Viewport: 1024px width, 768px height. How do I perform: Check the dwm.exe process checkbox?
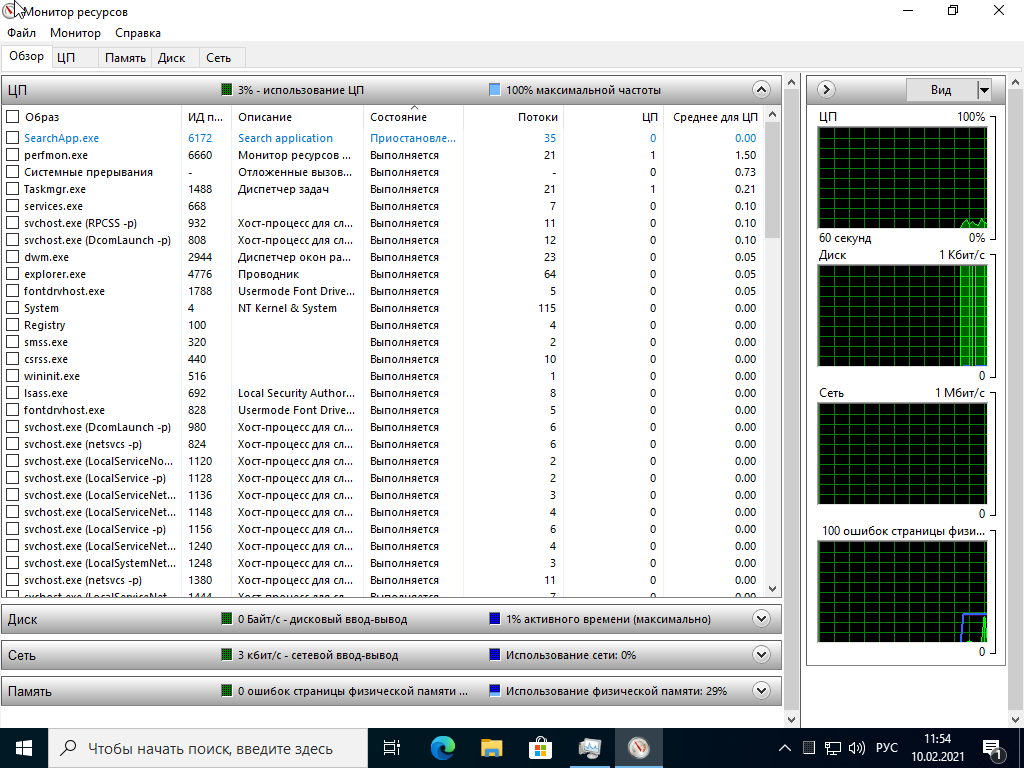[12, 257]
